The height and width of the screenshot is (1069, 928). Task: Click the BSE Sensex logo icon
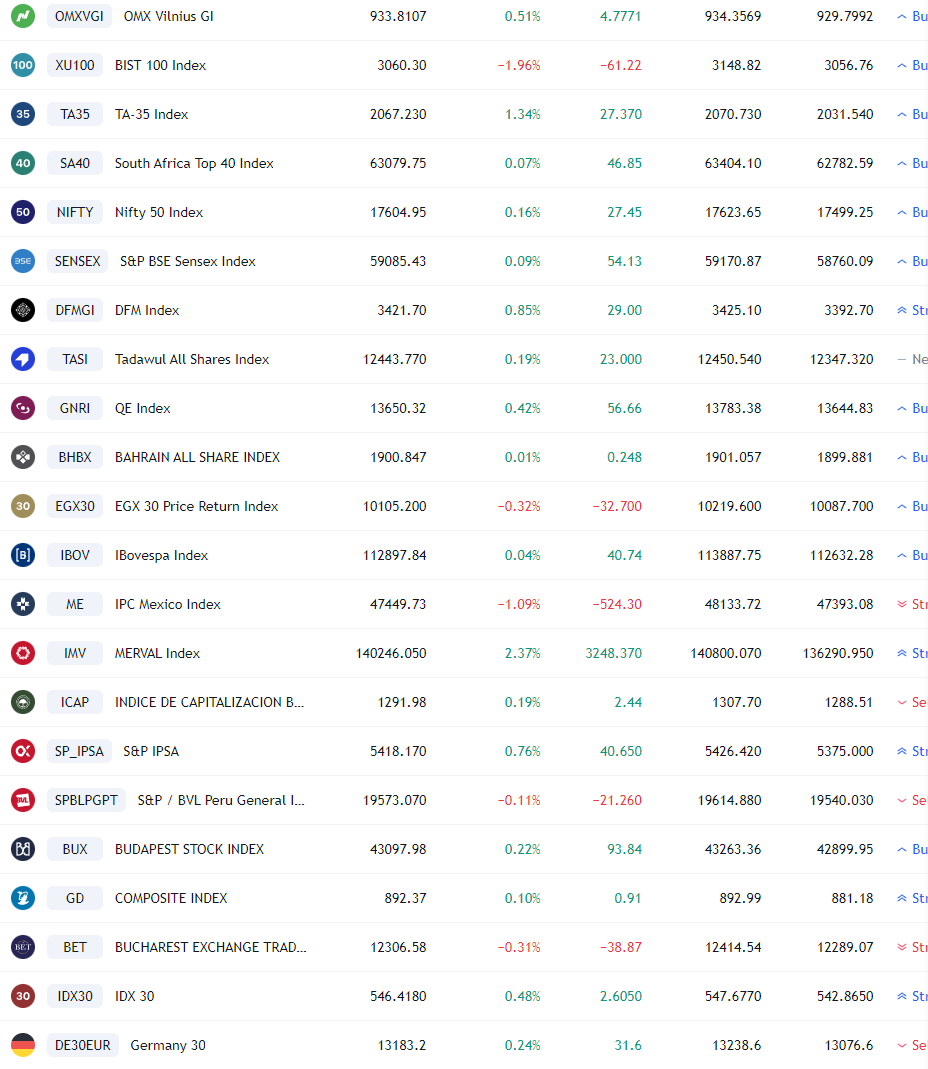pos(23,261)
